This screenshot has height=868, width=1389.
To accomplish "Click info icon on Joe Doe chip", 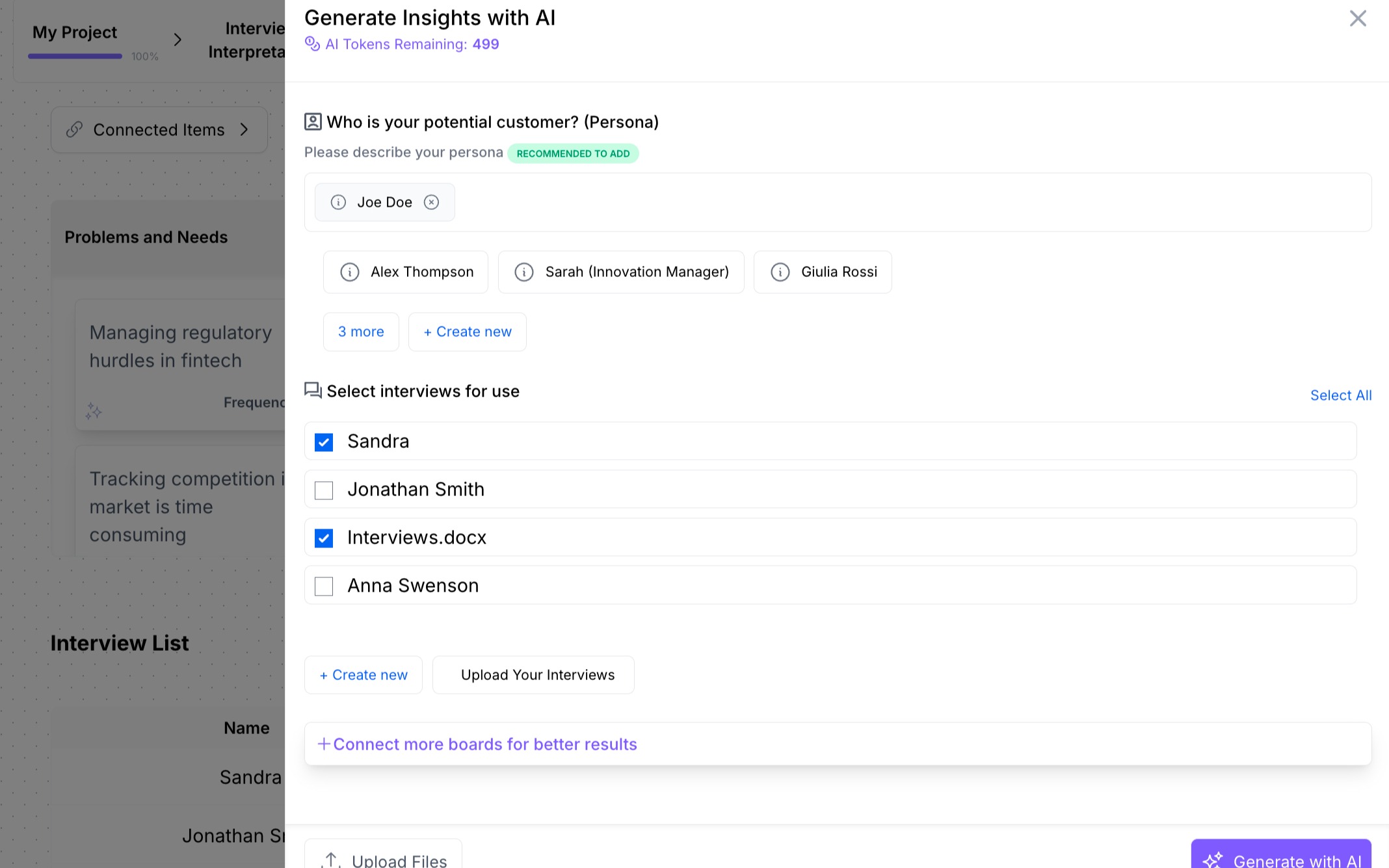I will (338, 202).
